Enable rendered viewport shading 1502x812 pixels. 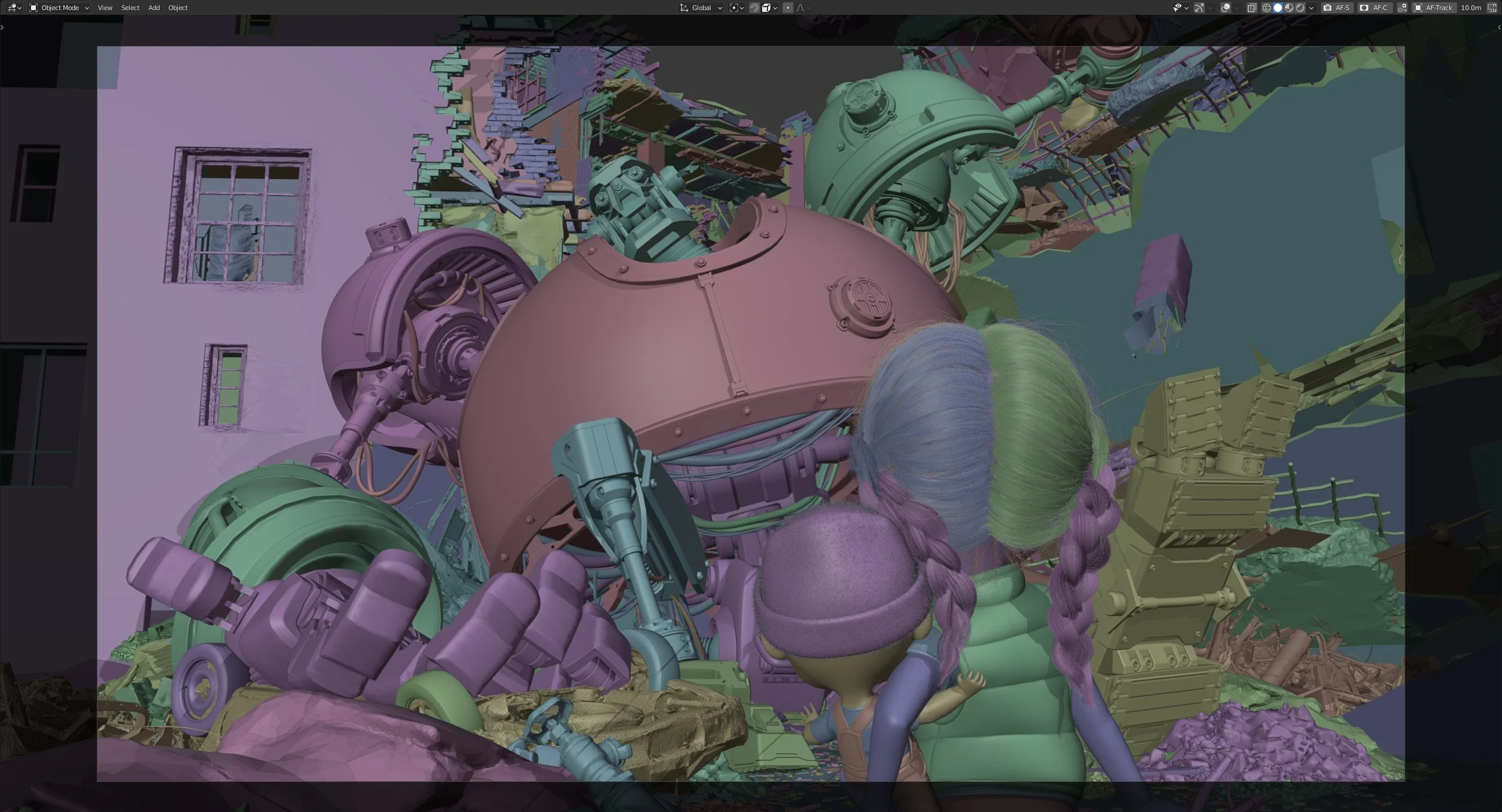1300,8
